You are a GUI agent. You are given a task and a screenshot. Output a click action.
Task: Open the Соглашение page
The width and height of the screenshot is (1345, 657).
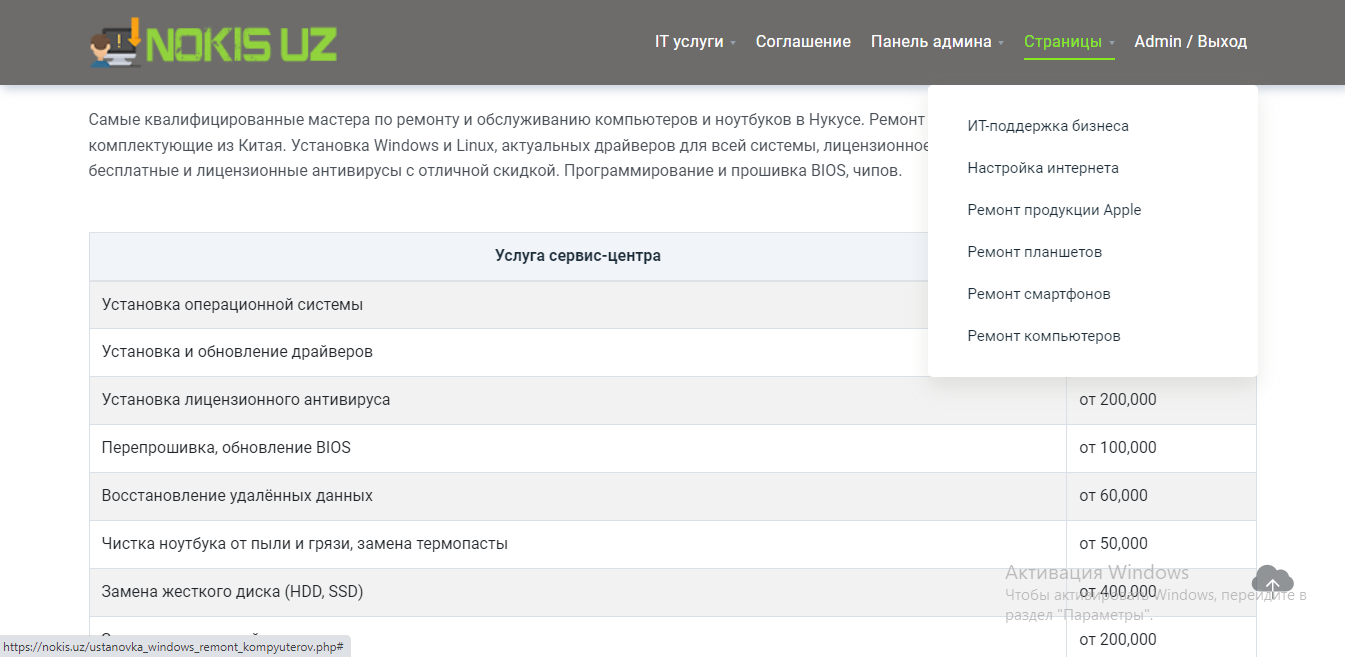point(803,42)
